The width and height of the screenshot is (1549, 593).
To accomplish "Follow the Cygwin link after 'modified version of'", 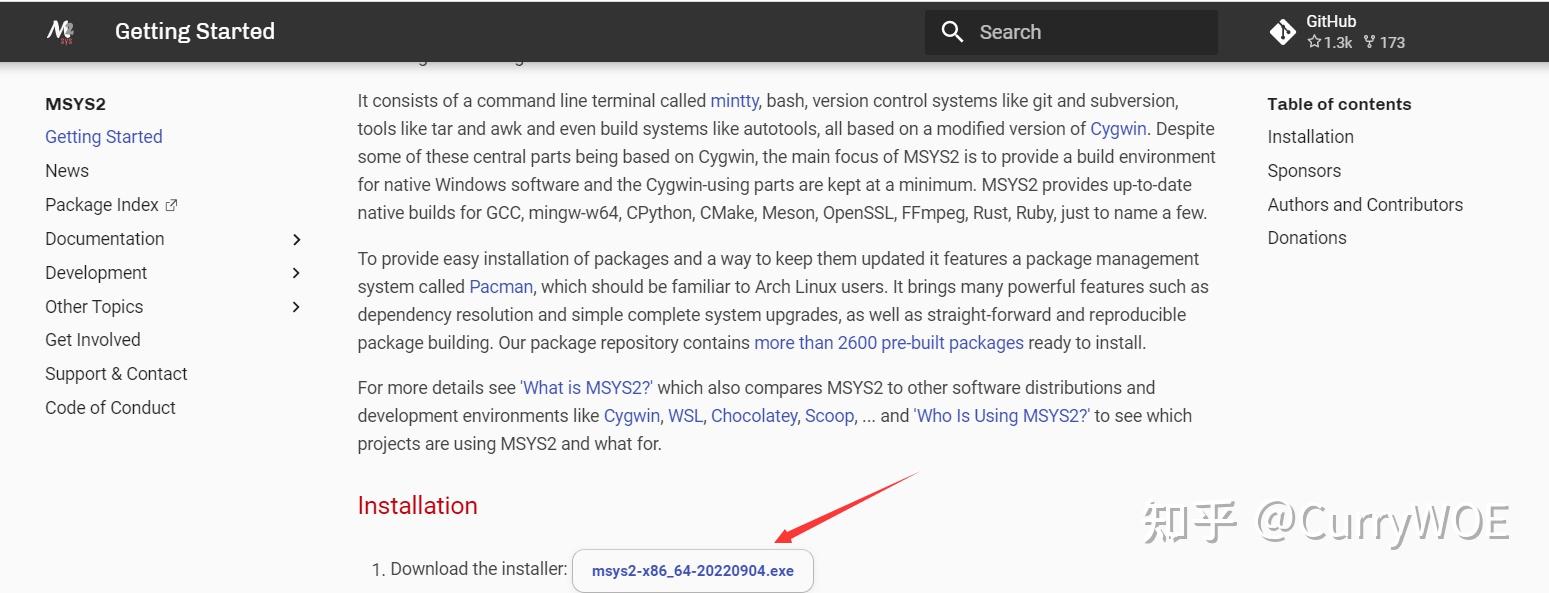I will (1119, 129).
